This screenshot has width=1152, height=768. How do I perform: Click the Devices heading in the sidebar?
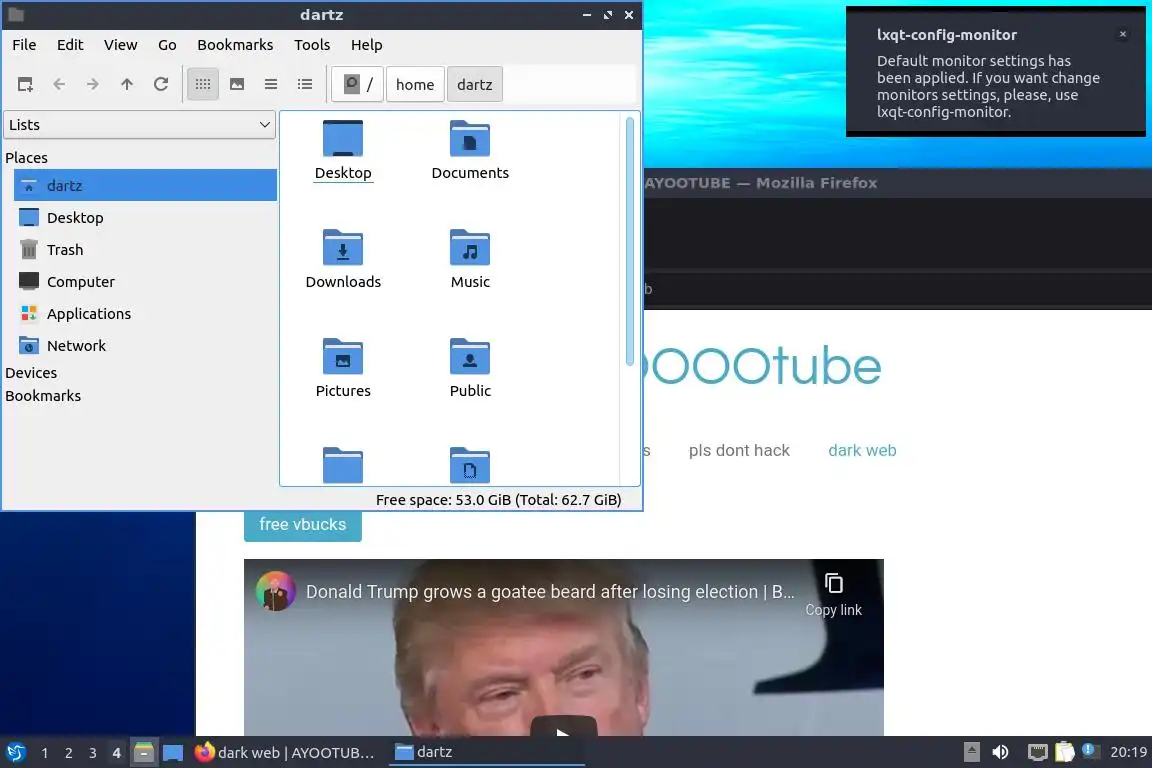[31, 373]
